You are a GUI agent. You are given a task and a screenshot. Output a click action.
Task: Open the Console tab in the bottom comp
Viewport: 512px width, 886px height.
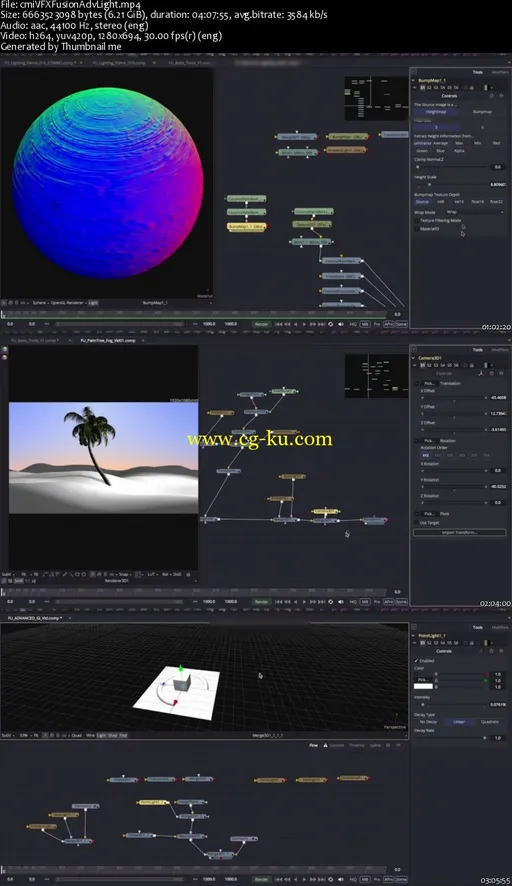point(336,745)
